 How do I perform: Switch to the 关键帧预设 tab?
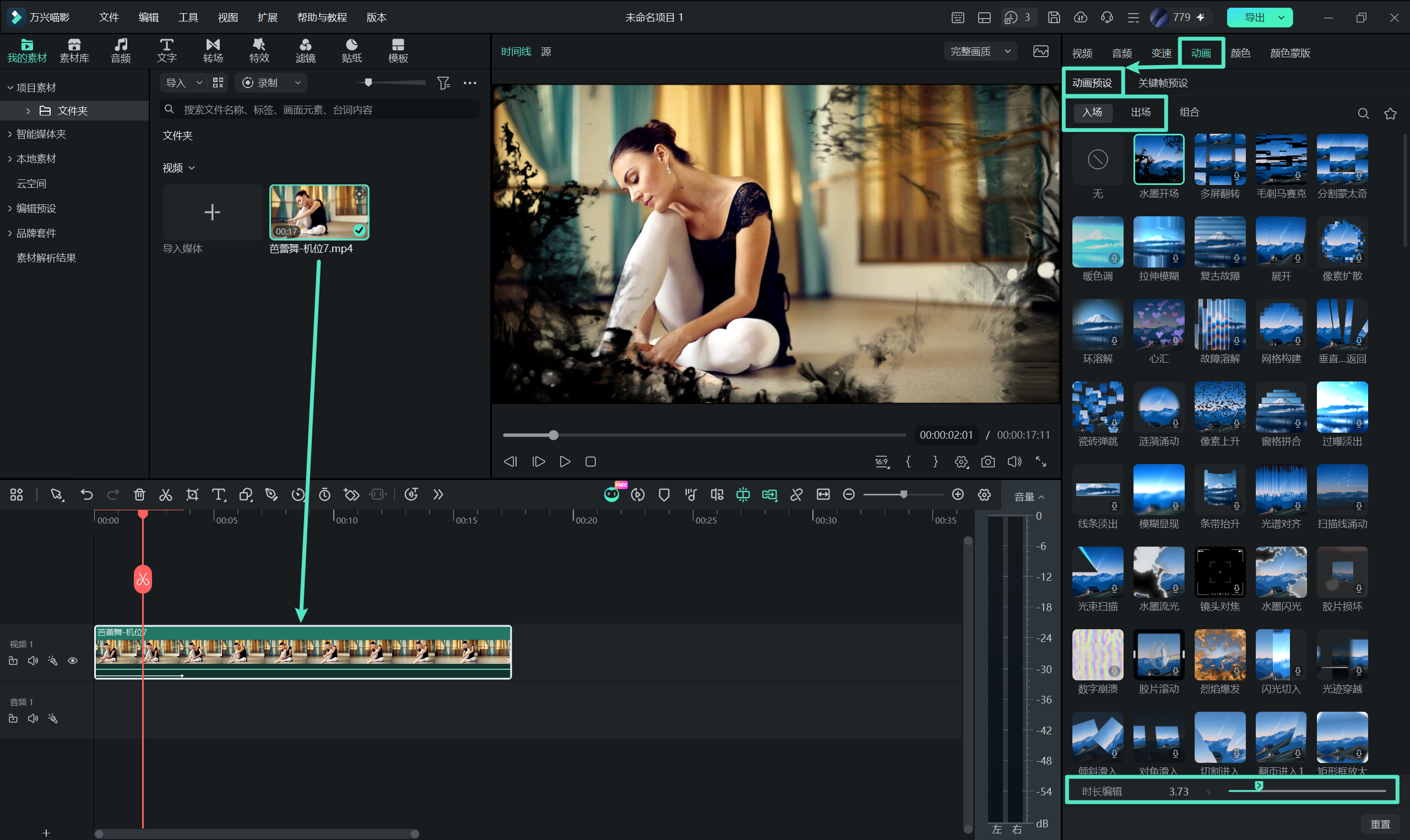[1163, 83]
